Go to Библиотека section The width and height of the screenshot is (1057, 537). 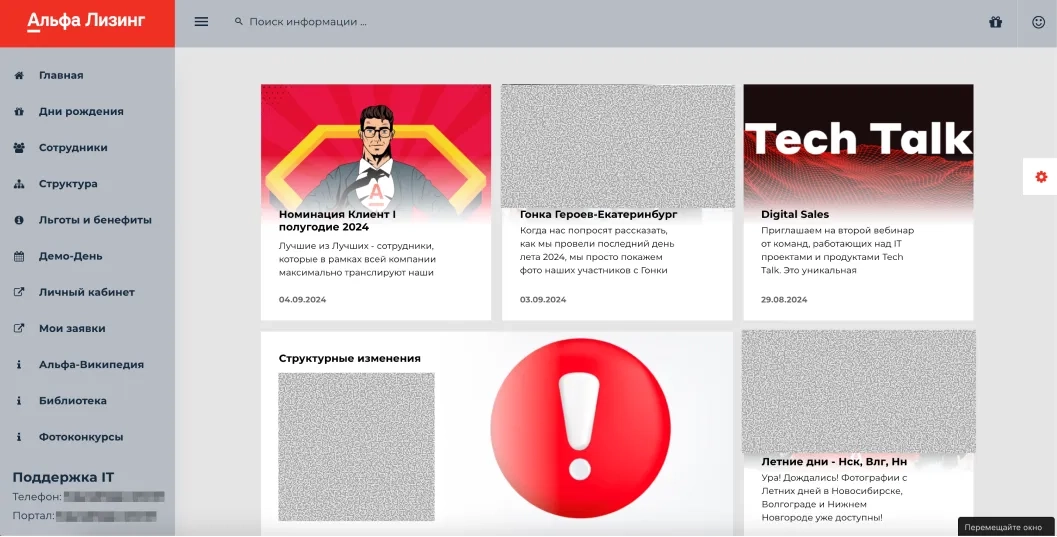tap(73, 401)
